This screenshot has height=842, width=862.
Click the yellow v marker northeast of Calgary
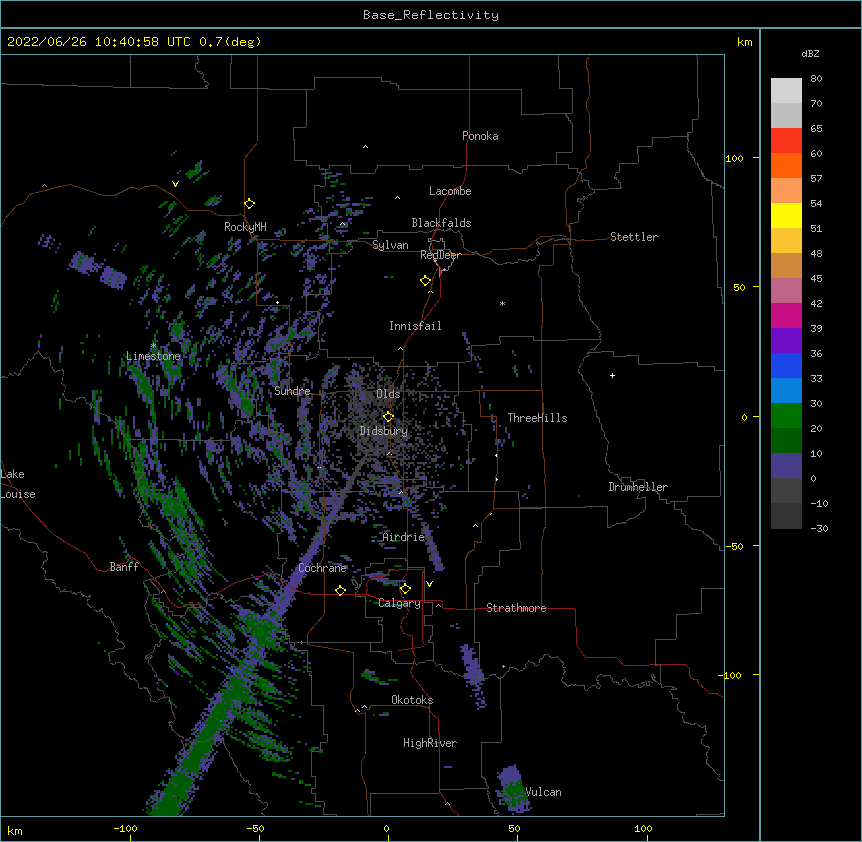click(x=429, y=584)
